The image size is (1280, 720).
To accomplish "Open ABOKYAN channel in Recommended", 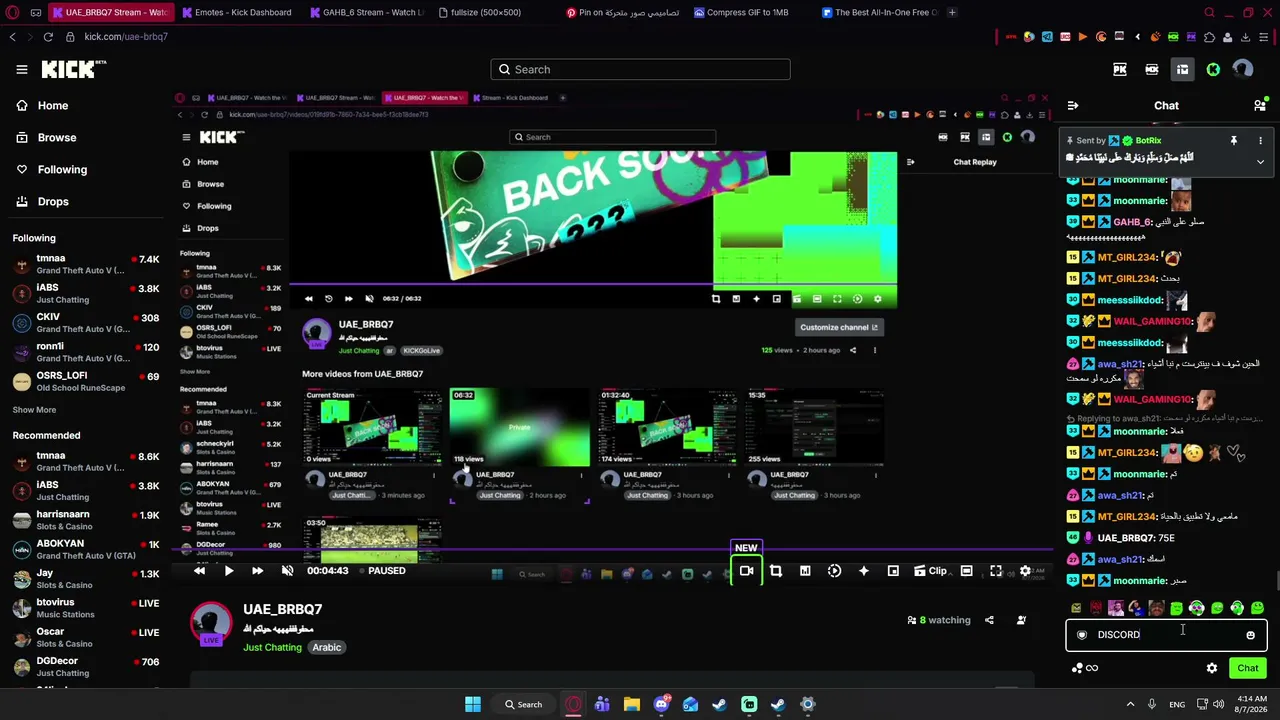I will click(85, 550).
